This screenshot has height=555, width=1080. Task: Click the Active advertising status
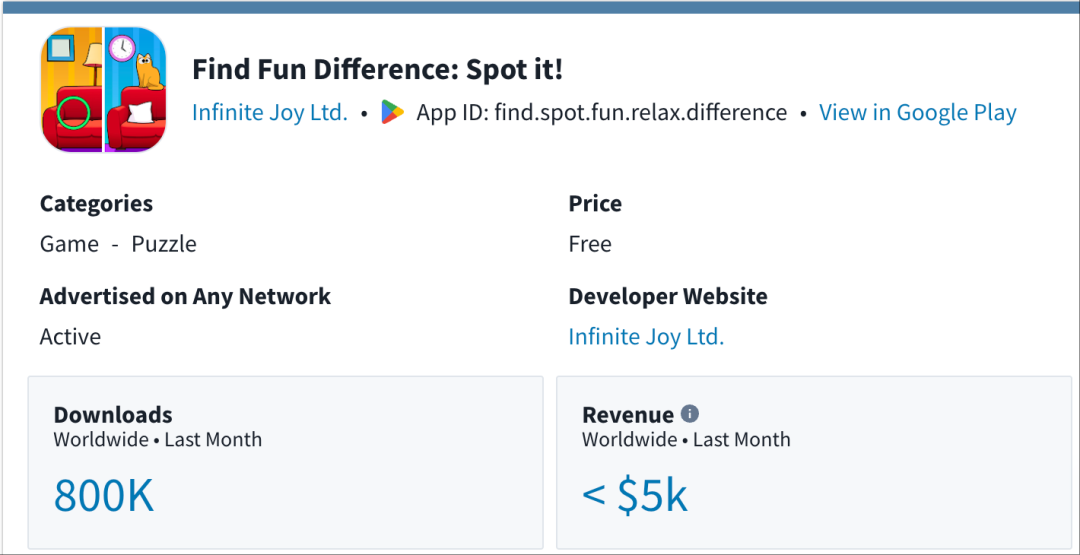pos(70,337)
